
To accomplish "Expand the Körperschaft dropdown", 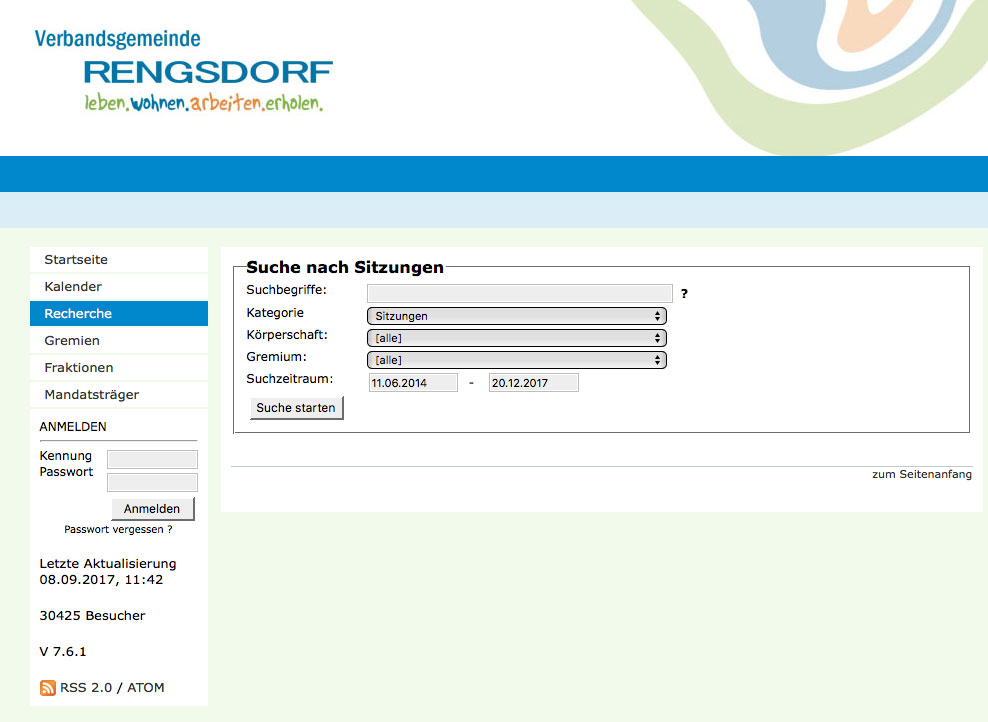I will point(516,338).
